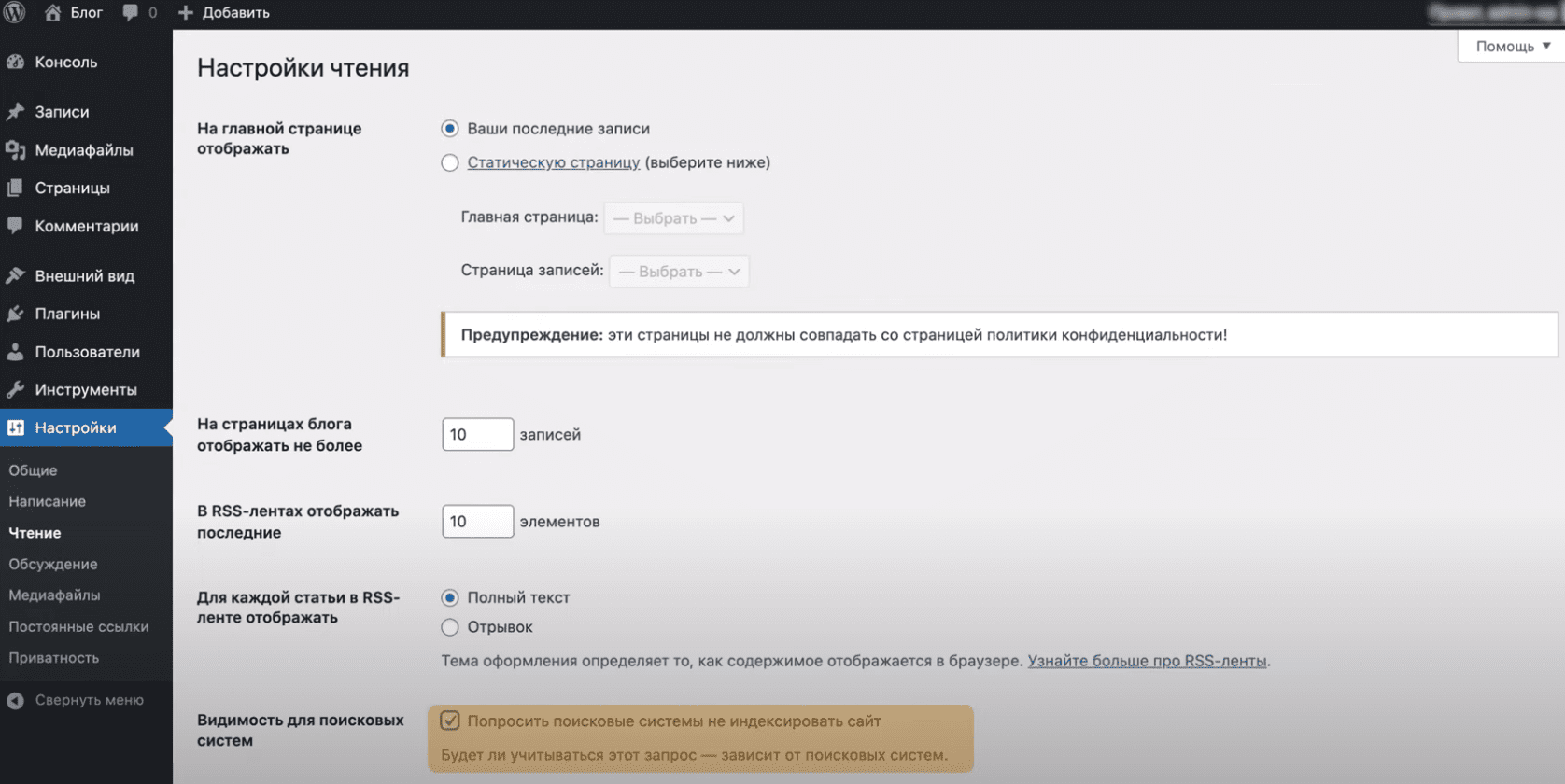Click the plus icon beside Добавить

[x=185, y=12]
